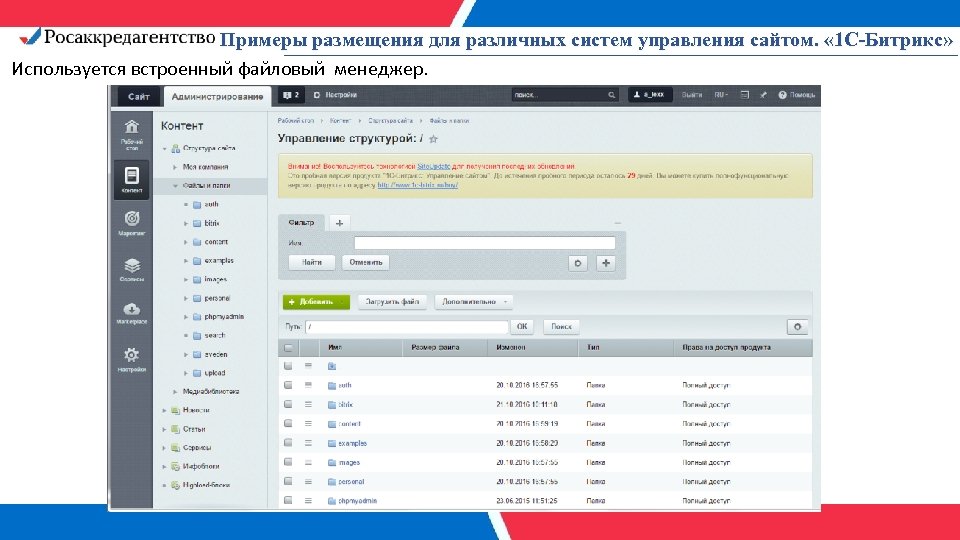Open the Маркетинг sidebar icon

(x=132, y=223)
